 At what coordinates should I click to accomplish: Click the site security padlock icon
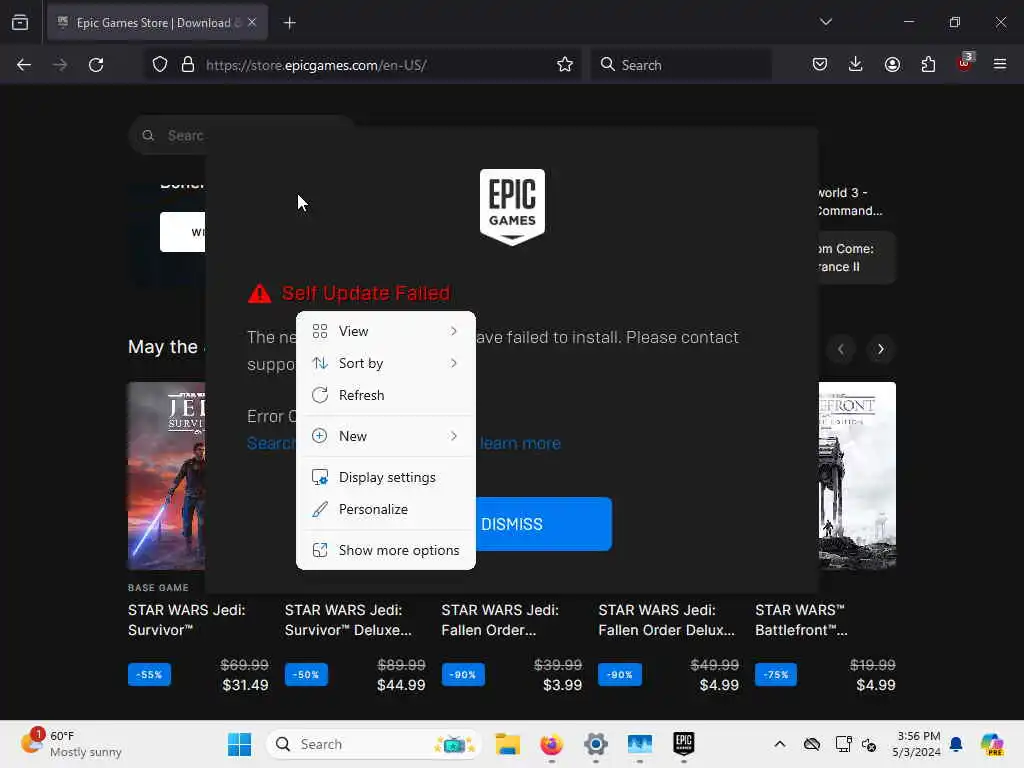pyautogui.click(x=187, y=65)
